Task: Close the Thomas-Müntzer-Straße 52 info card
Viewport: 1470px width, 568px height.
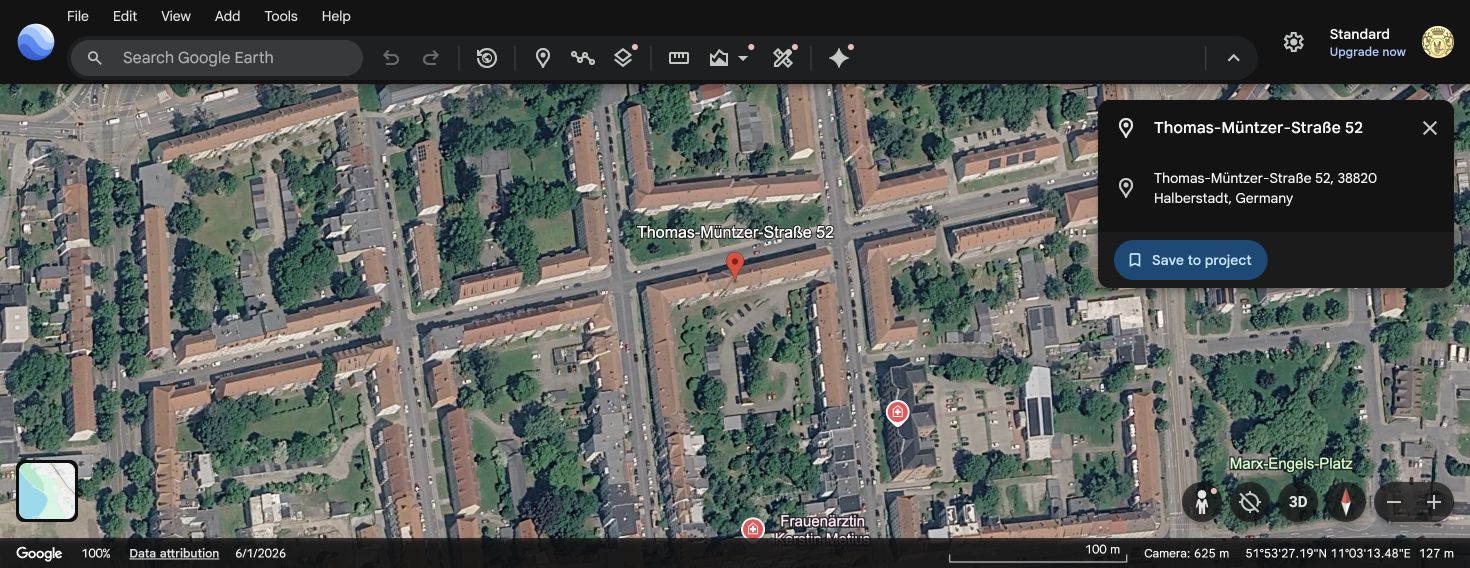Action: pos(1430,128)
